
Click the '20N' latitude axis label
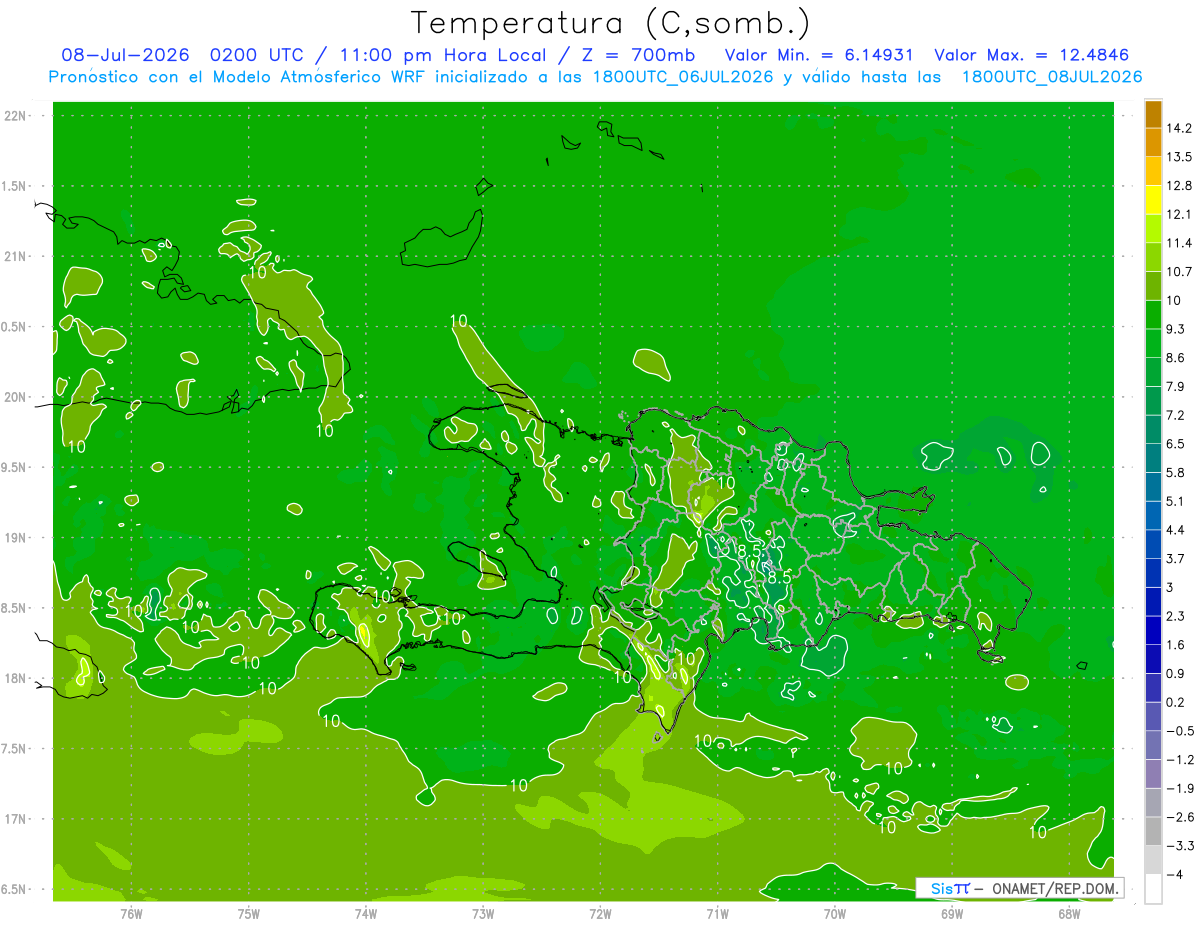click(15, 397)
